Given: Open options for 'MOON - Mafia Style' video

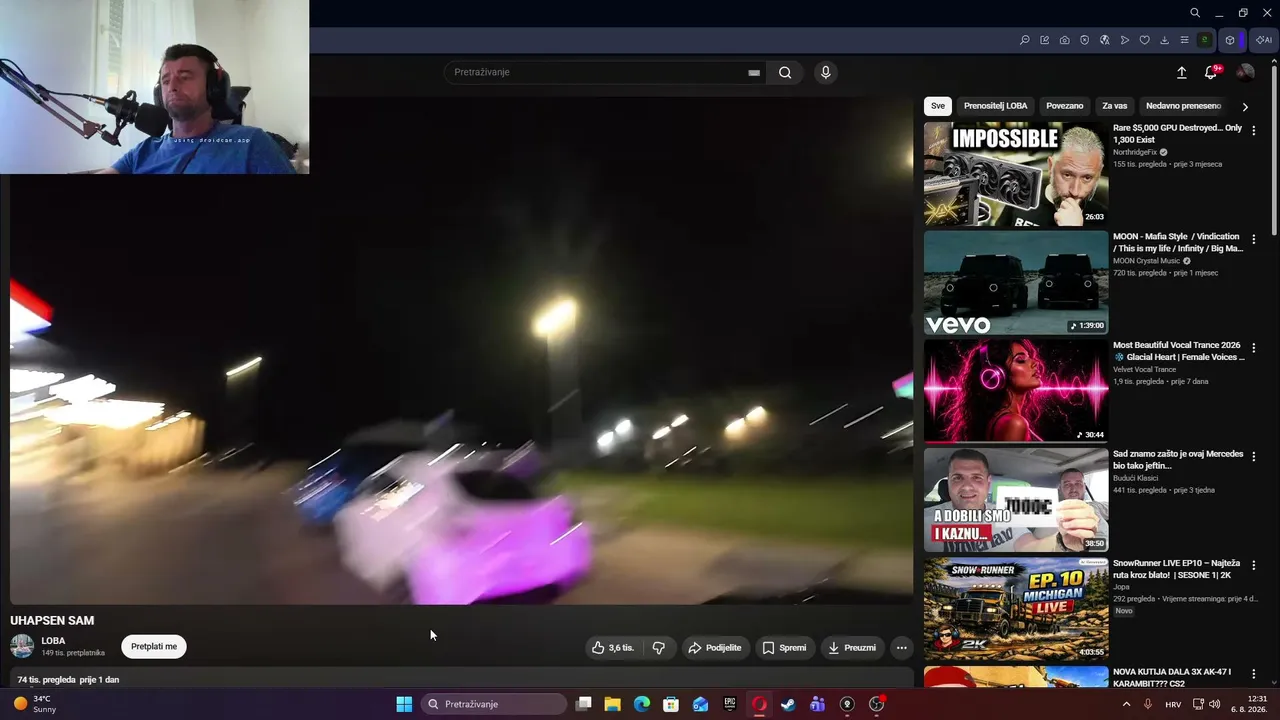Looking at the screenshot, I should pyautogui.click(x=1253, y=240).
